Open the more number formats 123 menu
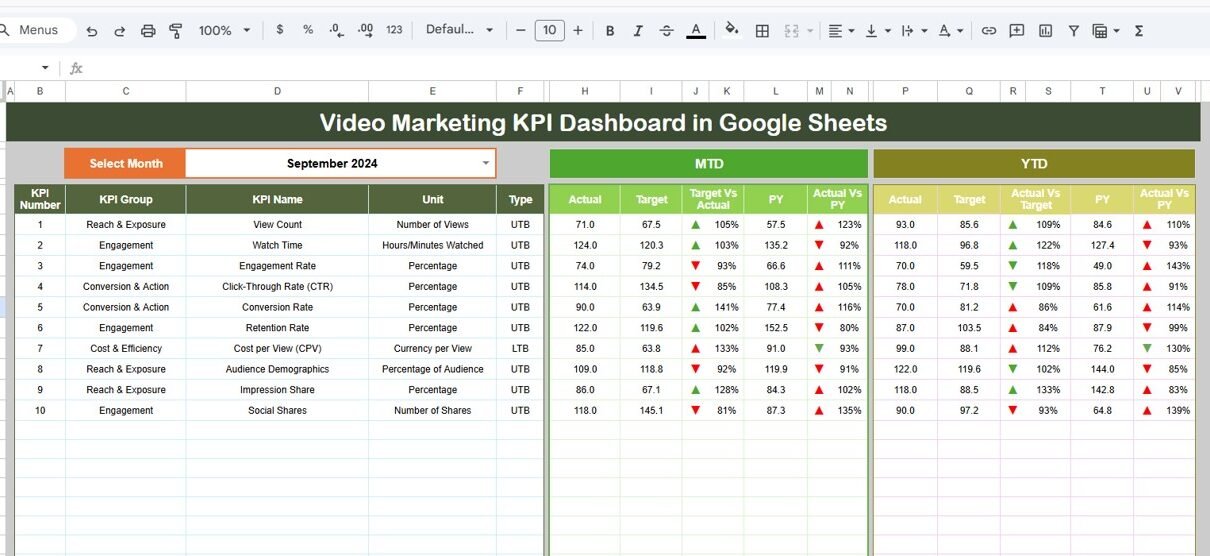This screenshot has width=1210, height=556. (x=394, y=31)
